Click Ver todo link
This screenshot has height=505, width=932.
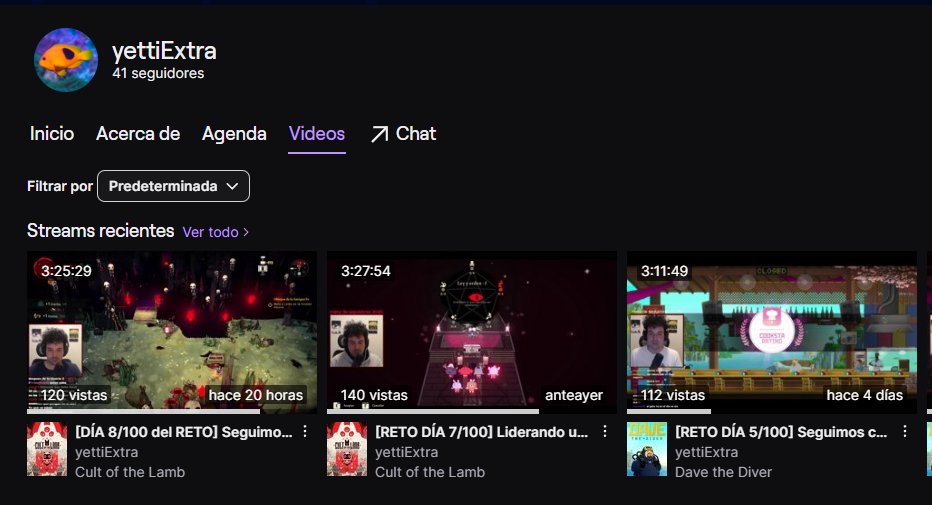pos(210,232)
